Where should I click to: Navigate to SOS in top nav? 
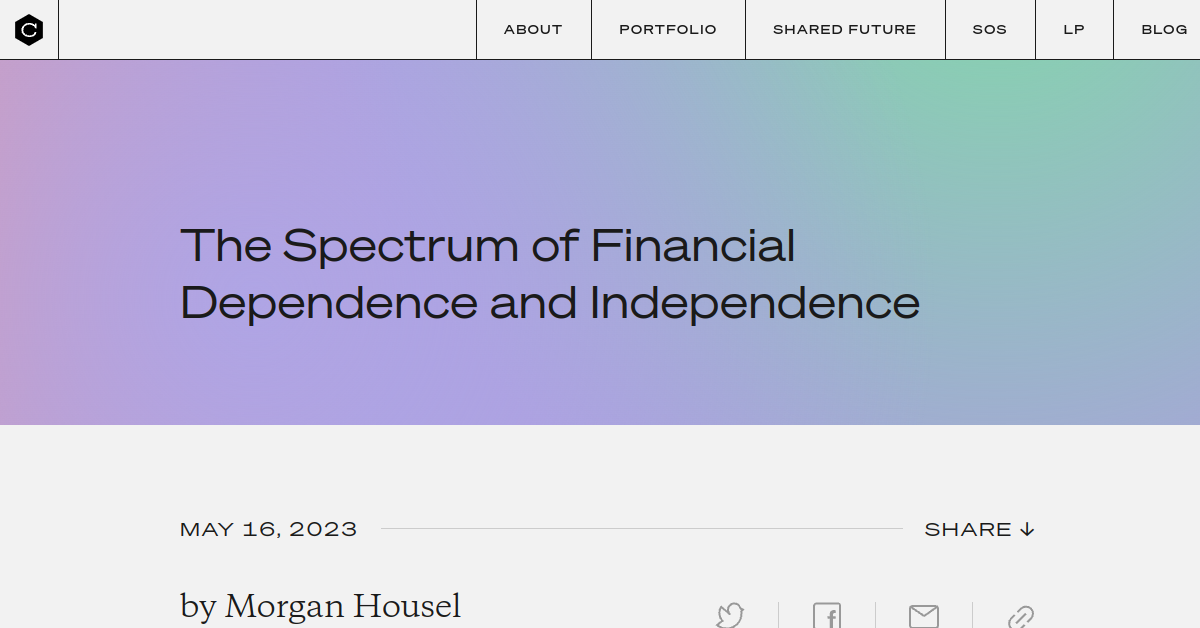989,30
